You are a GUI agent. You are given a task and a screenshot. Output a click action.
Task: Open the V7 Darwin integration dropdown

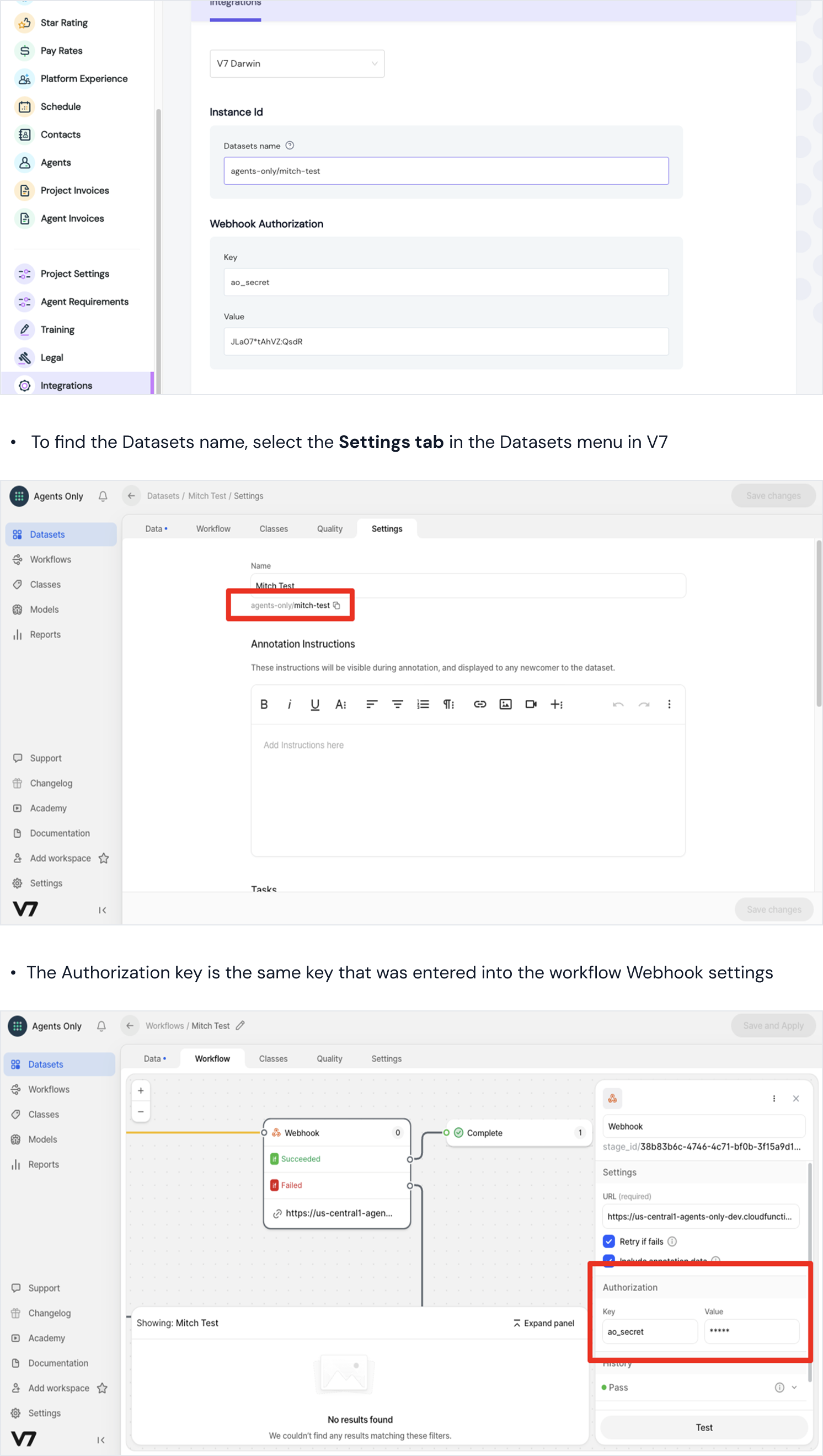[x=297, y=63]
